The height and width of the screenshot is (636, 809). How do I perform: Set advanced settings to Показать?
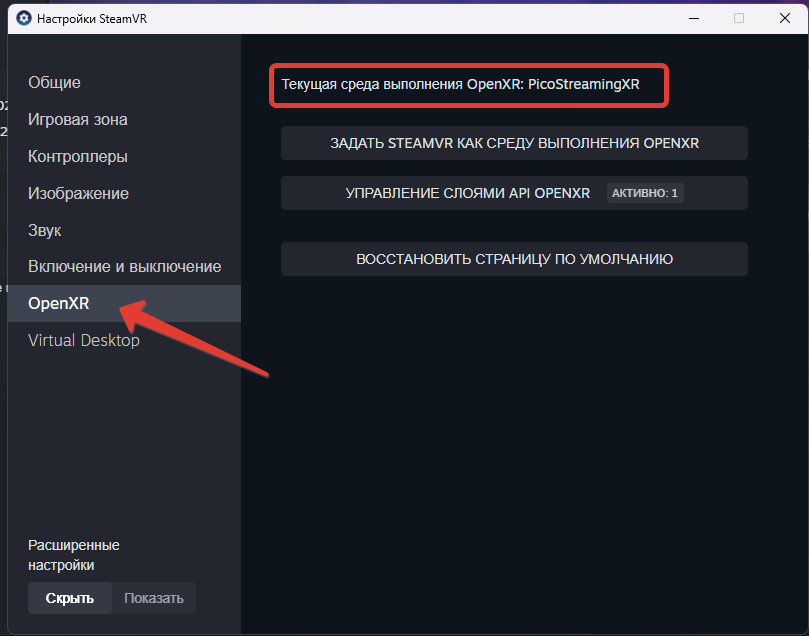154,598
